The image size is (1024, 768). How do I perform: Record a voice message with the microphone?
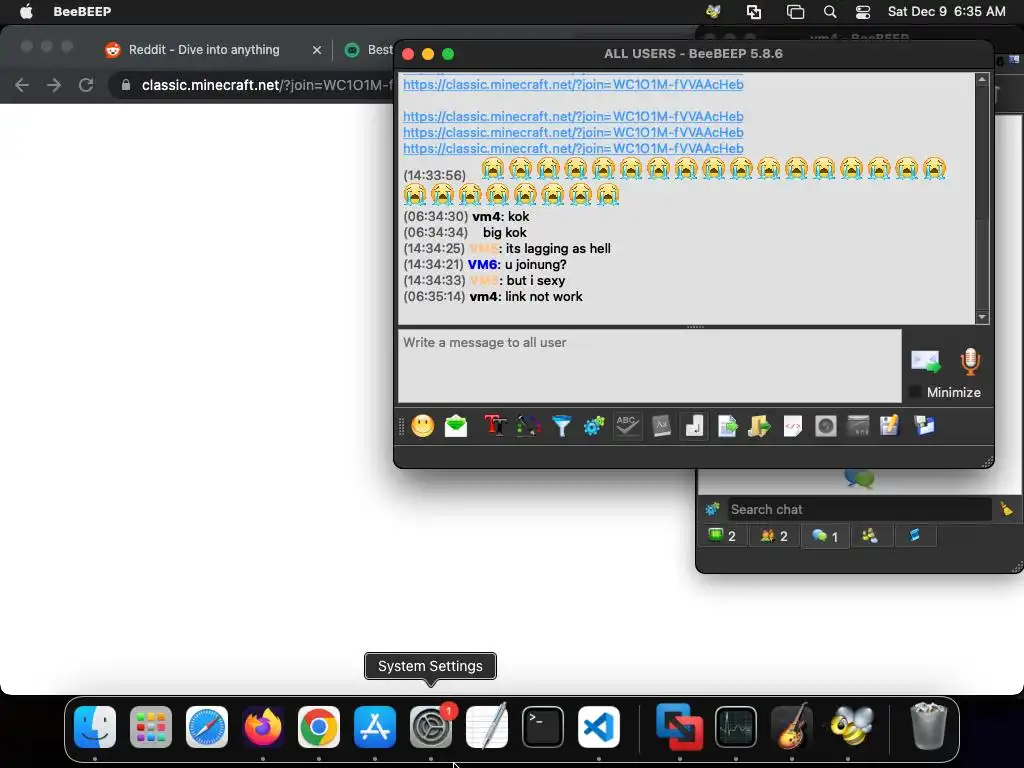[970, 361]
